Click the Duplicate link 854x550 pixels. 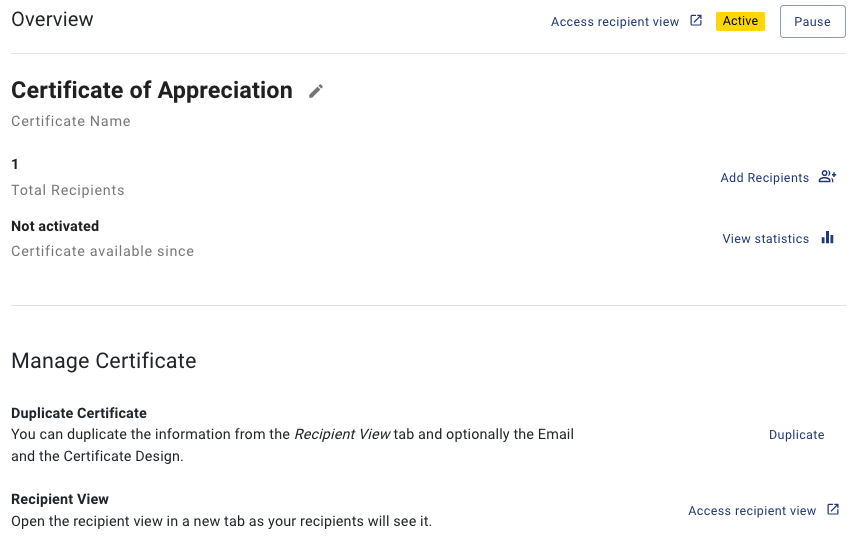coord(796,435)
